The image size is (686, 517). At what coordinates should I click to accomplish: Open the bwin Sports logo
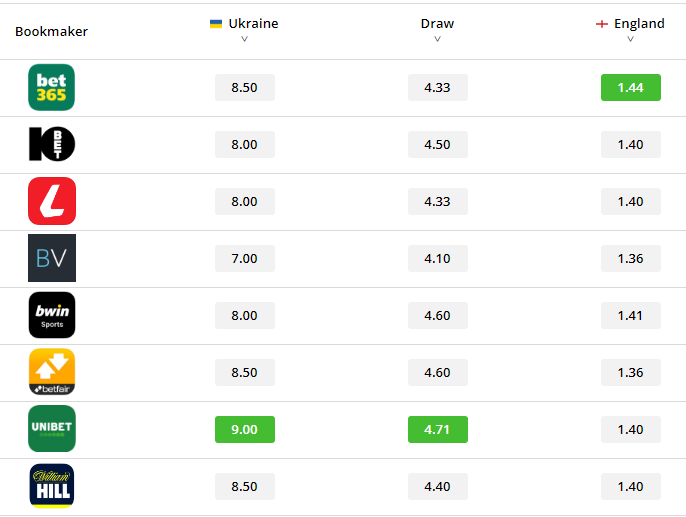point(52,315)
